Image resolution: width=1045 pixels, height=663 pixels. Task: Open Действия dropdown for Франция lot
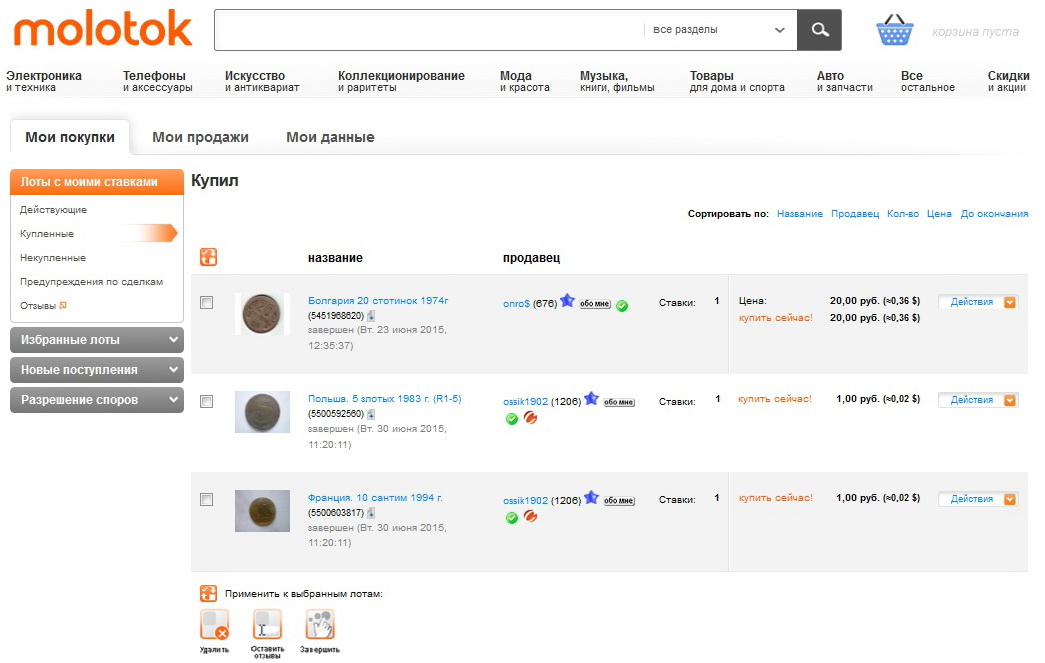[978, 498]
